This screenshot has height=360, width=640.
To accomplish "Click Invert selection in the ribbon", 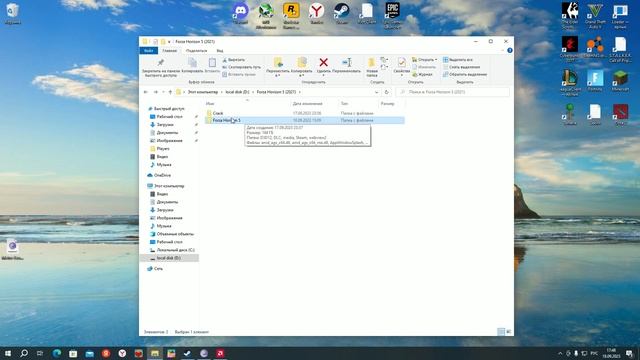I will tap(465, 75).
